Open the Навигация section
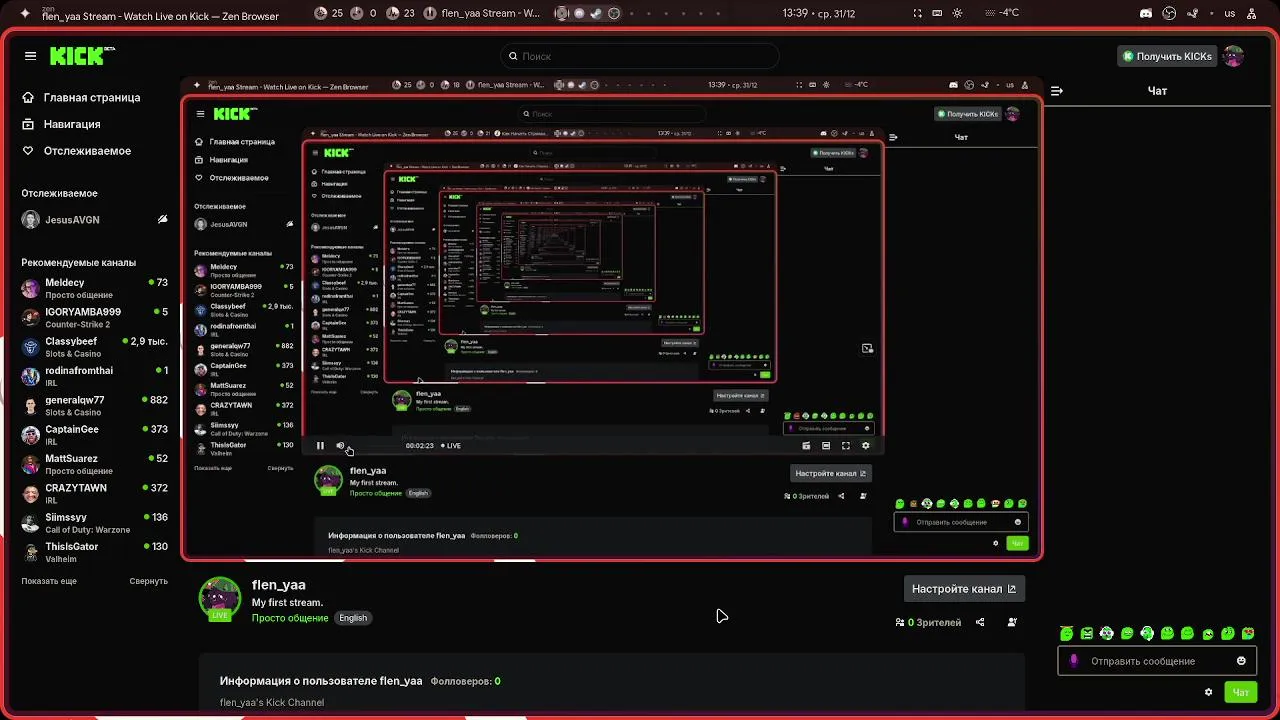This screenshot has height=720, width=1280. pos(61,124)
